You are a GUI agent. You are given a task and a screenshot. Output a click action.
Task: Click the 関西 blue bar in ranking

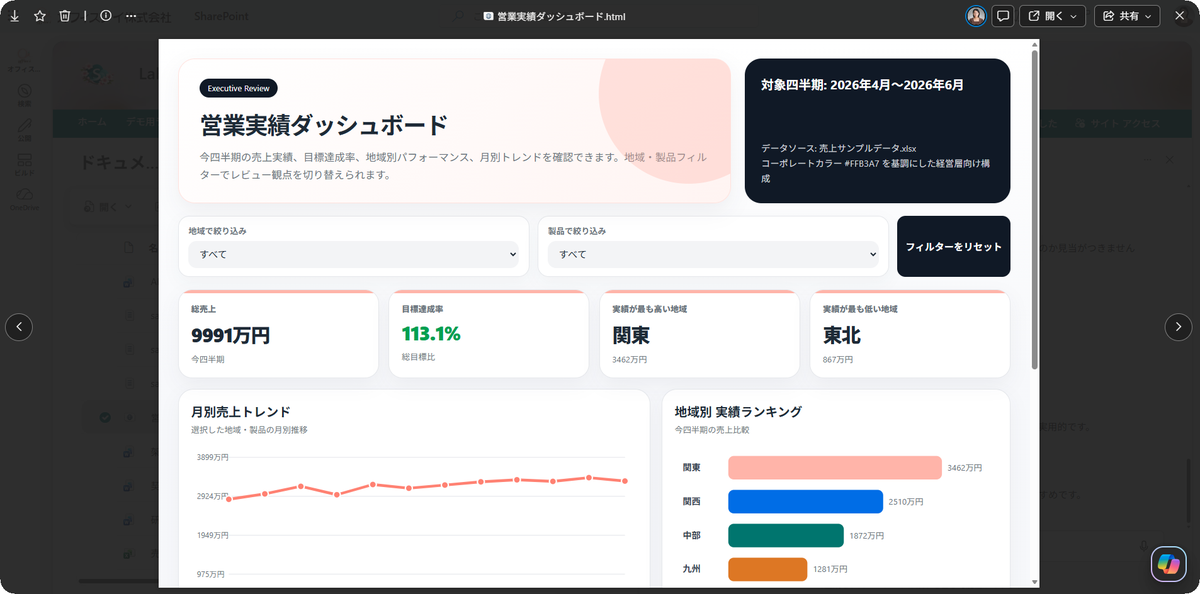coord(805,502)
